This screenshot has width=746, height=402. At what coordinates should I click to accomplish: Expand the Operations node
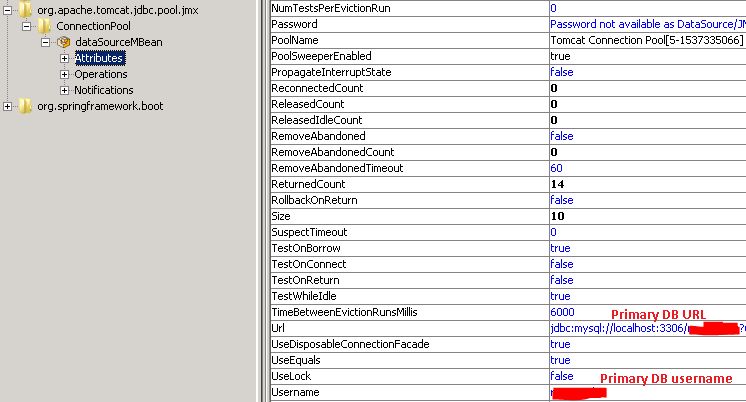65,74
